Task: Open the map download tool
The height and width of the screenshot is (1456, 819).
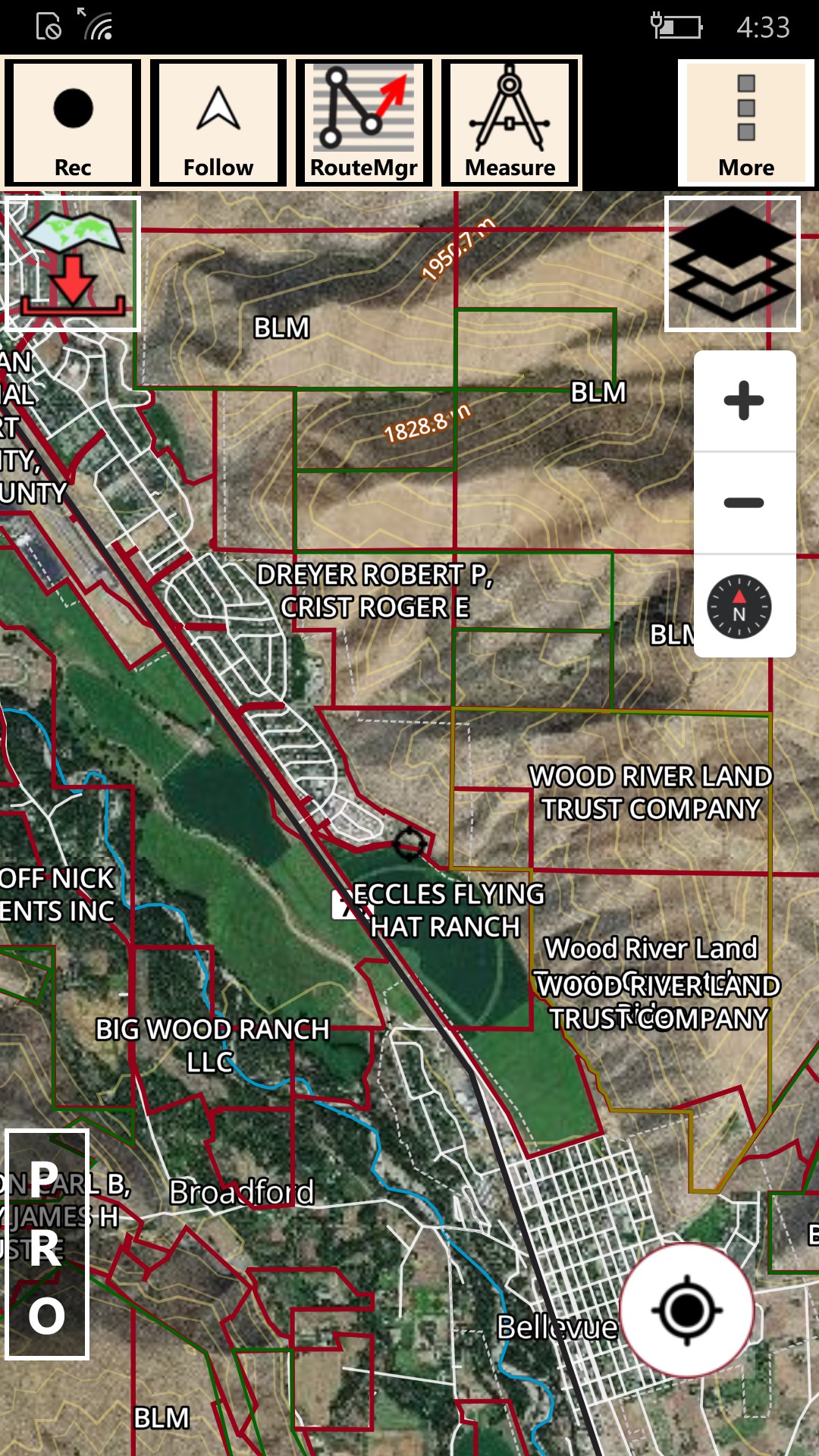Action: pos(72,263)
